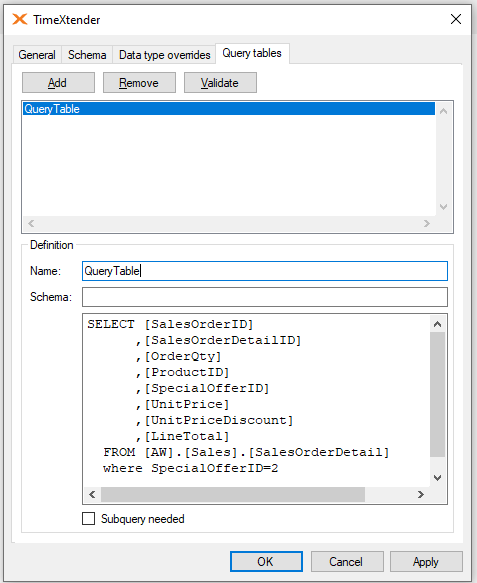
Task: Click the list's scroll up arrow
Action: click(443, 111)
